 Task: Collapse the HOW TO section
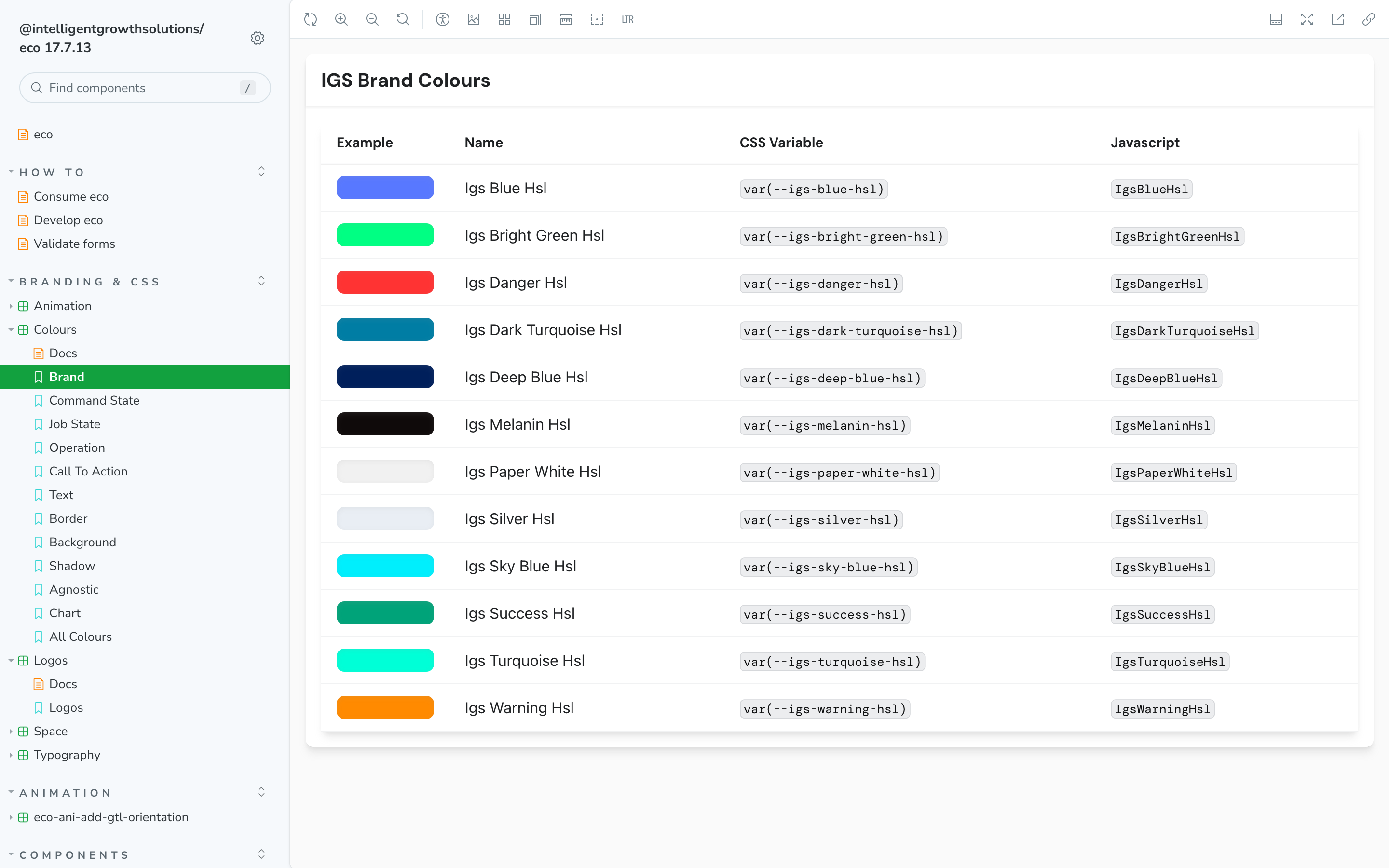tap(52, 172)
